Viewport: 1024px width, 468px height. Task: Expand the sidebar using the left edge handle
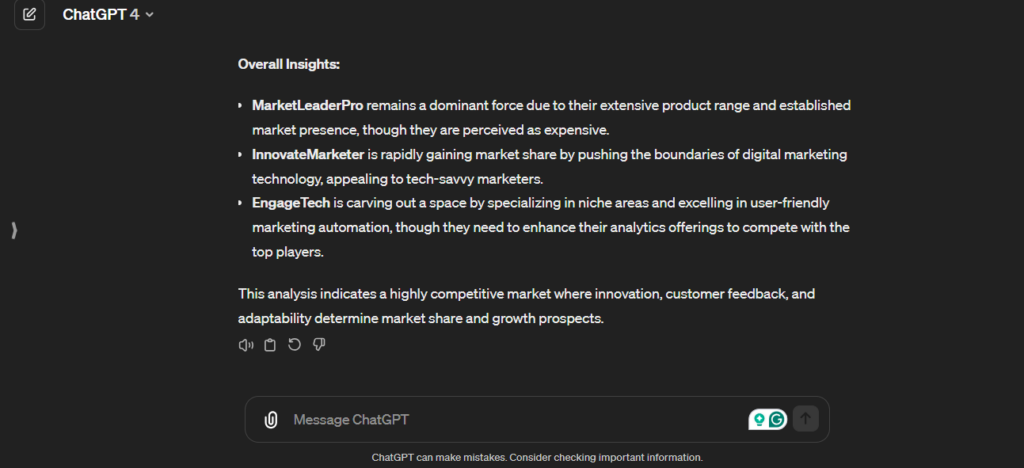[14, 231]
